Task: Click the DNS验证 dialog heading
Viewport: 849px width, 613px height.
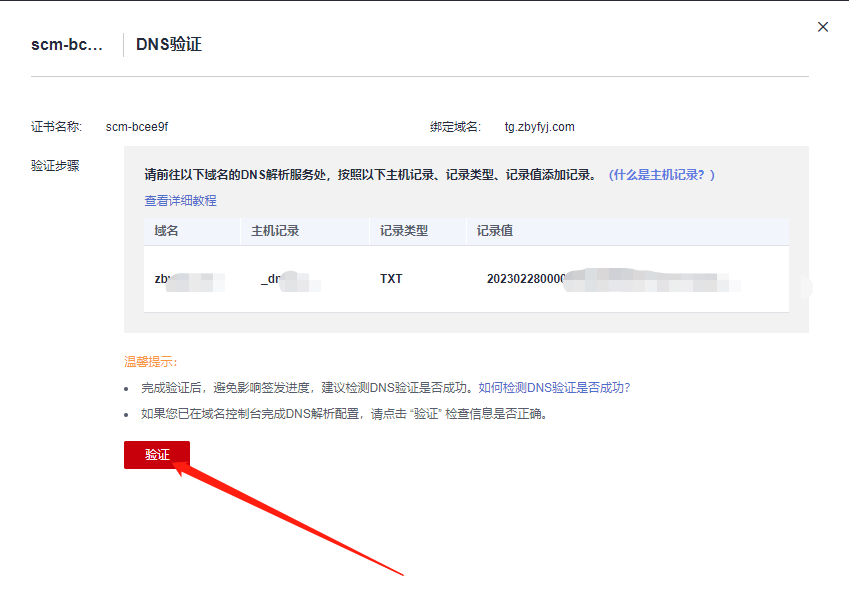Action: tap(169, 44)
